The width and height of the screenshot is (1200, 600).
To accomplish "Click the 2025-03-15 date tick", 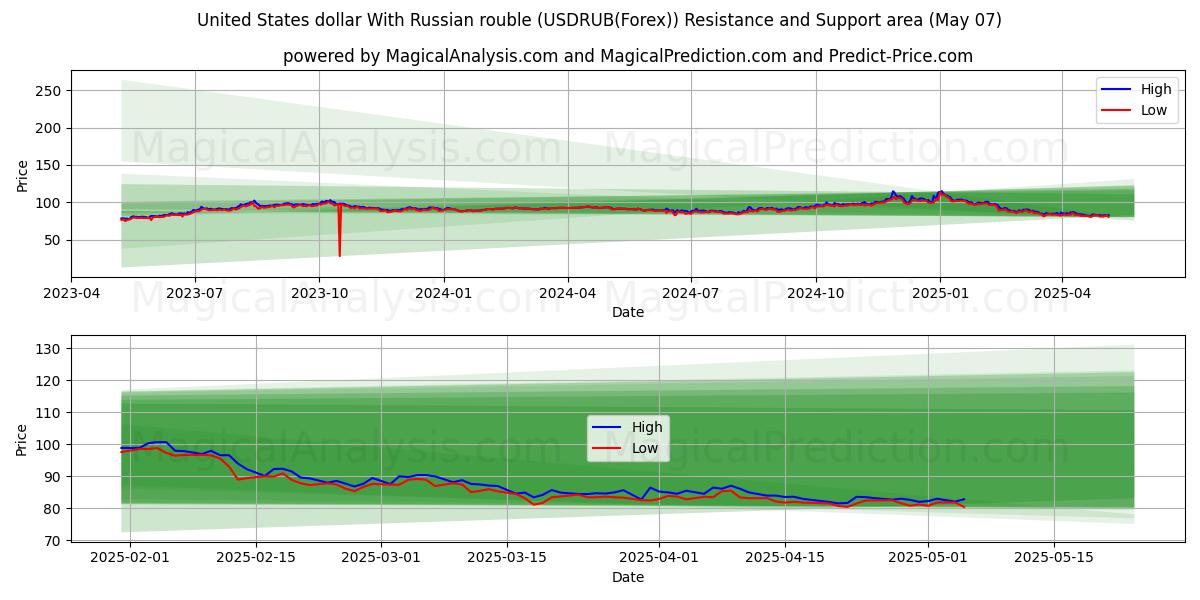I will click(x=509, y=558).
